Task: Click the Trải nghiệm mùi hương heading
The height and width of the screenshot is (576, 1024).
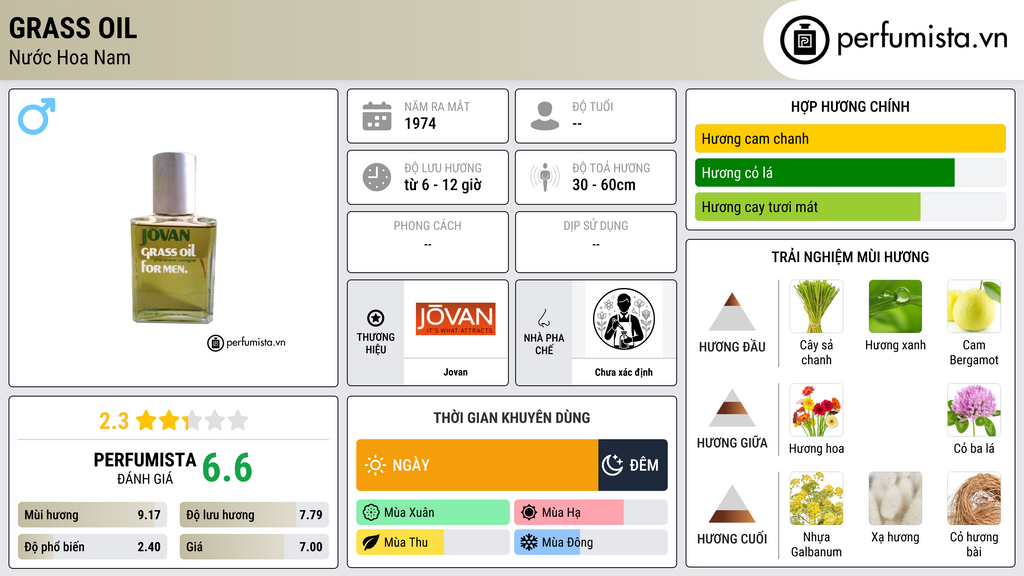Action: [850, 257]
